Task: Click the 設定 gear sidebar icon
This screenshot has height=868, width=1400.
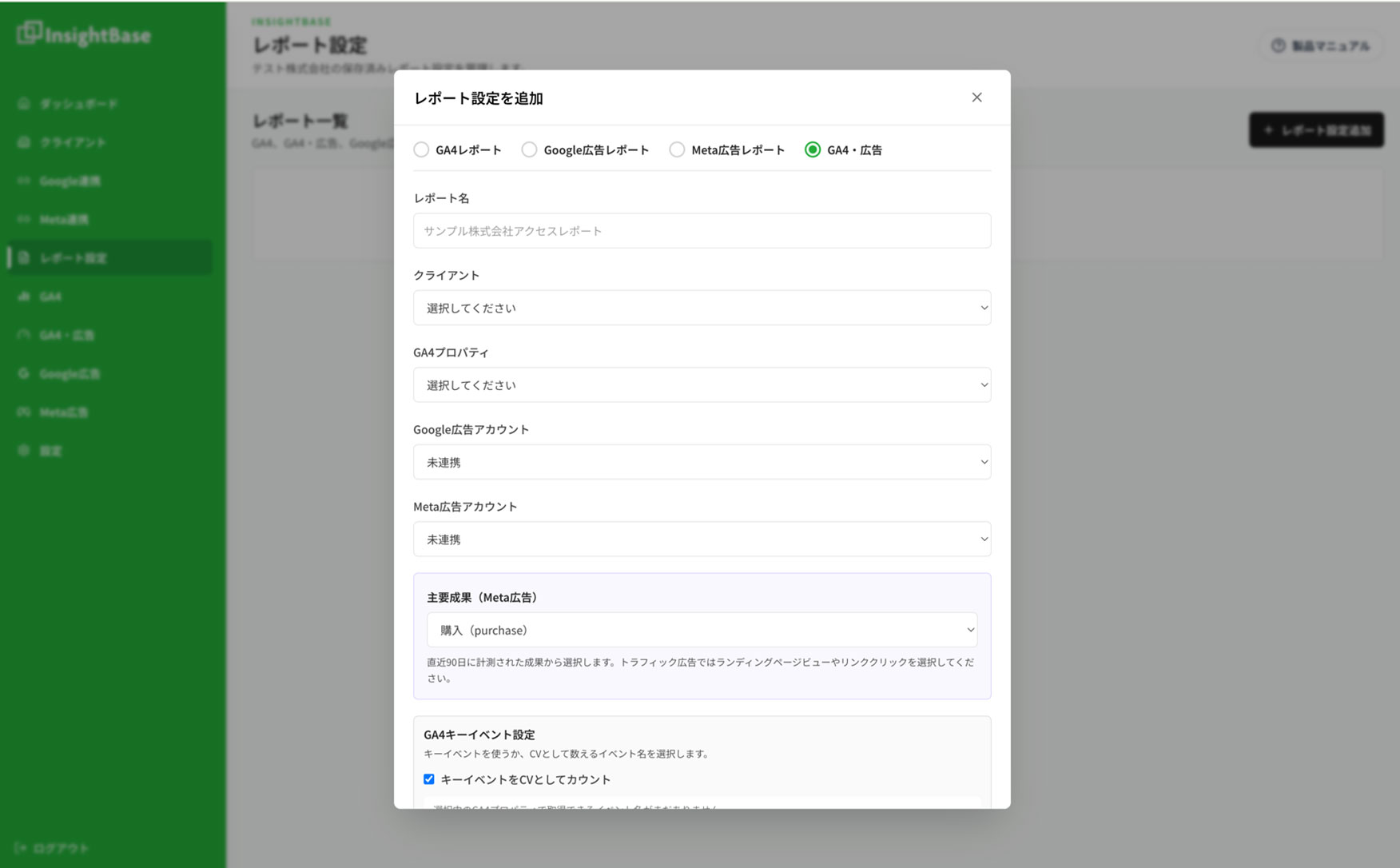Action: coord(23,450)
